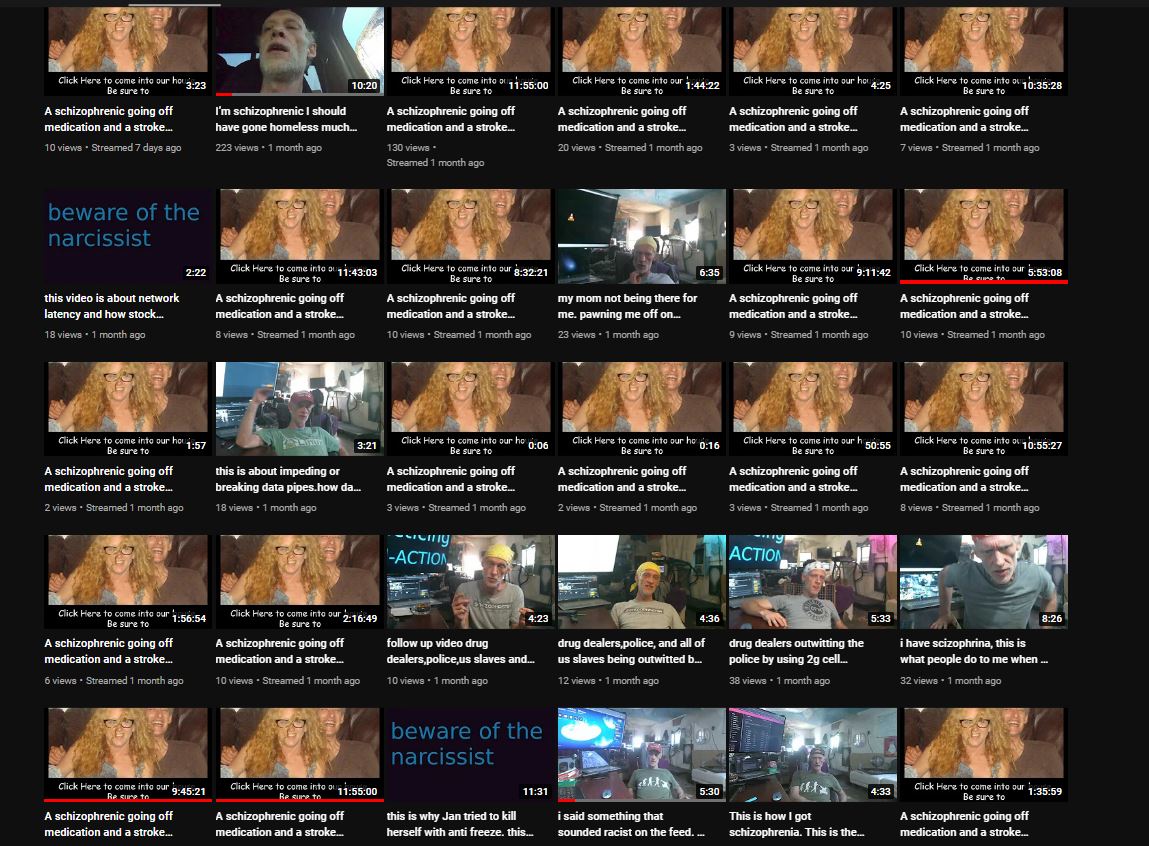
Task: Play the 4:33 video thumbnail
Action: pyautogui.click(x=812, y=754)
